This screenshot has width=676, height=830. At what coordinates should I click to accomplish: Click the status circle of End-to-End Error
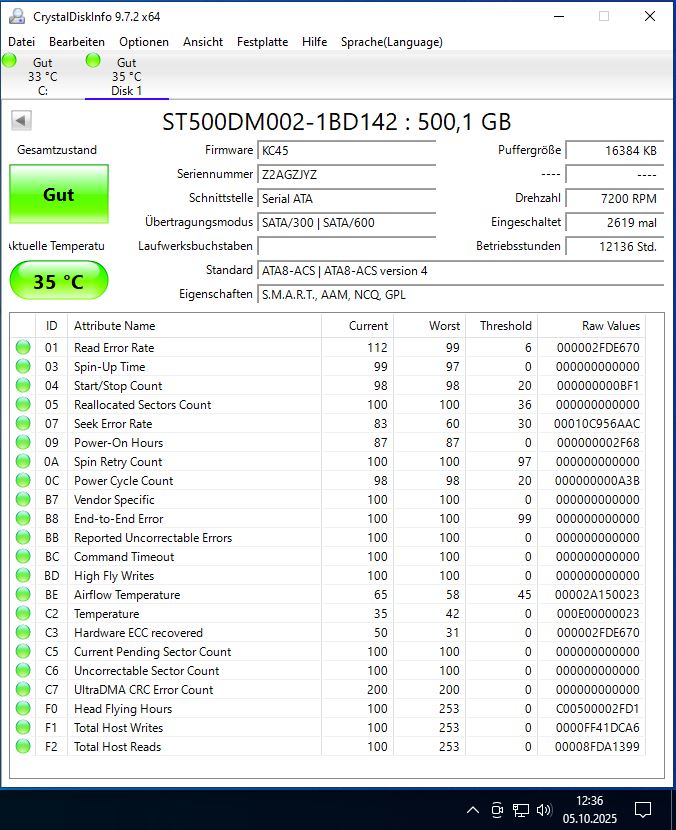coord(23,519)
